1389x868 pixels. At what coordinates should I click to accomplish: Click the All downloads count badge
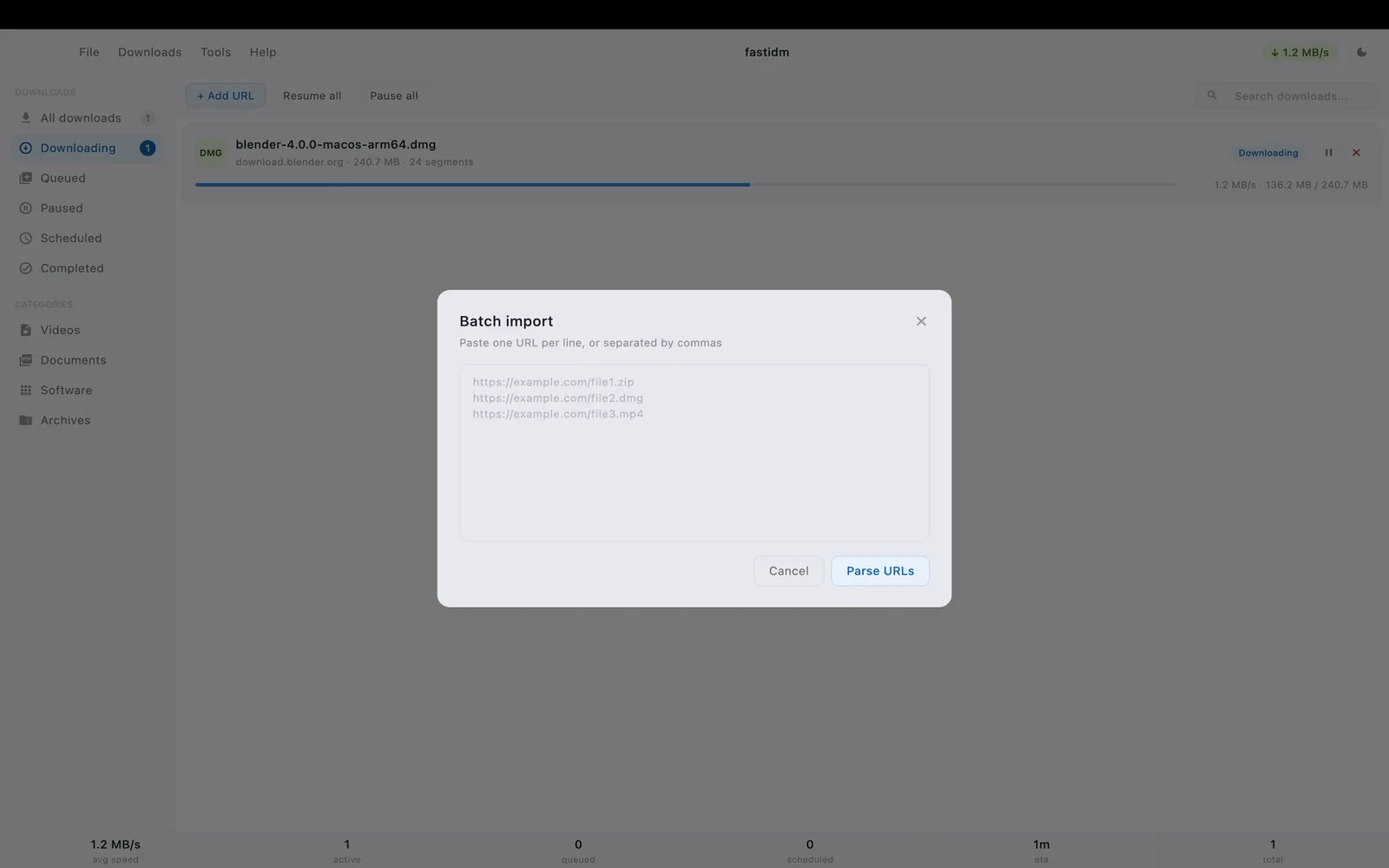pyautogui.click(x=148, y=118)
